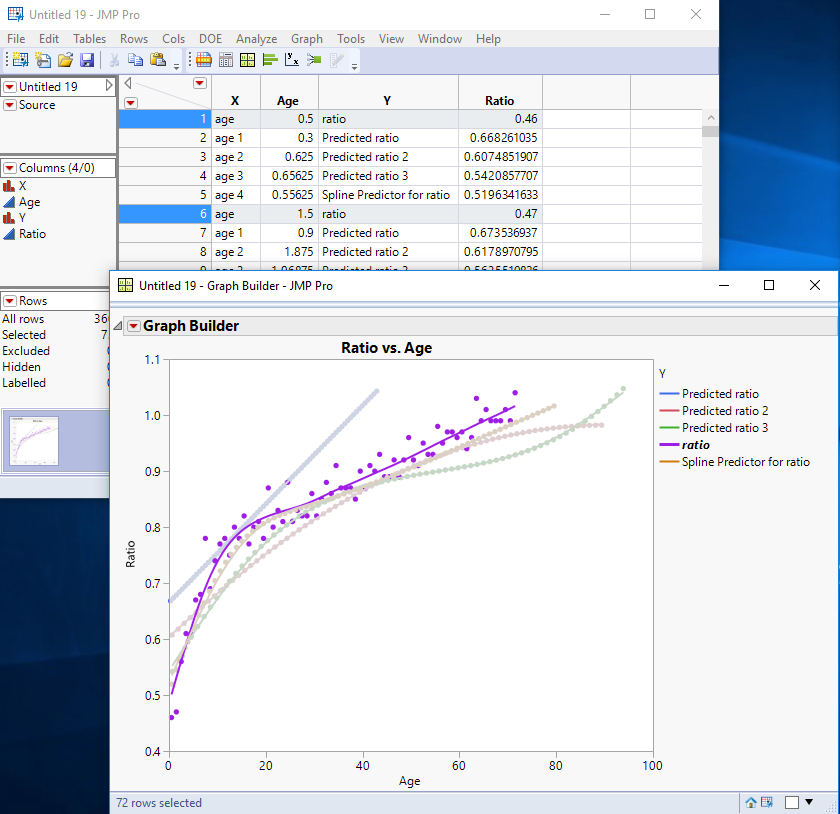Screen dimensions: 840x814
Task: Open the Graph Builder red triangle menu
Action: coord(132,326)
